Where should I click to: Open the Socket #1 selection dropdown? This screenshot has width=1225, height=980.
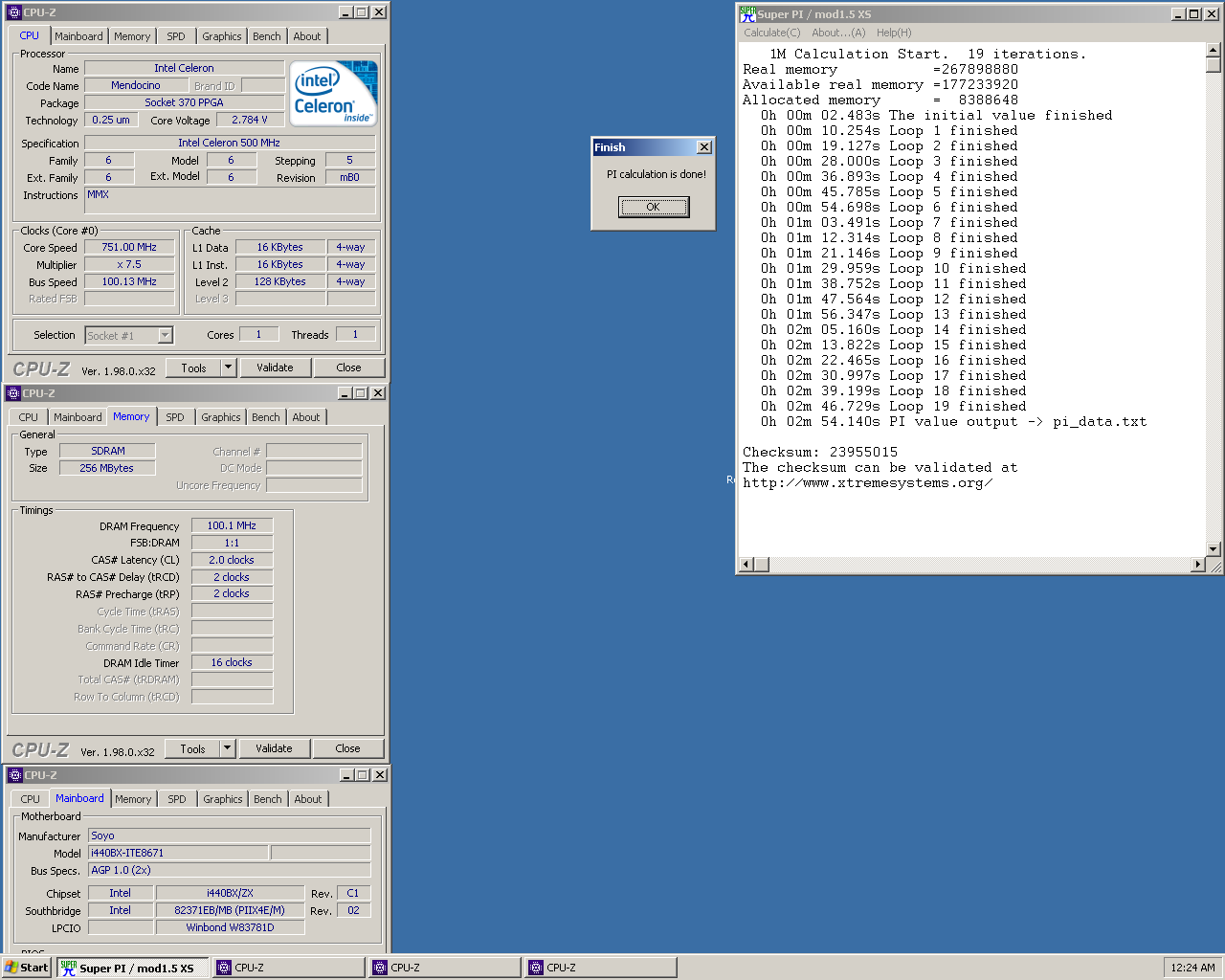[166, 335]
